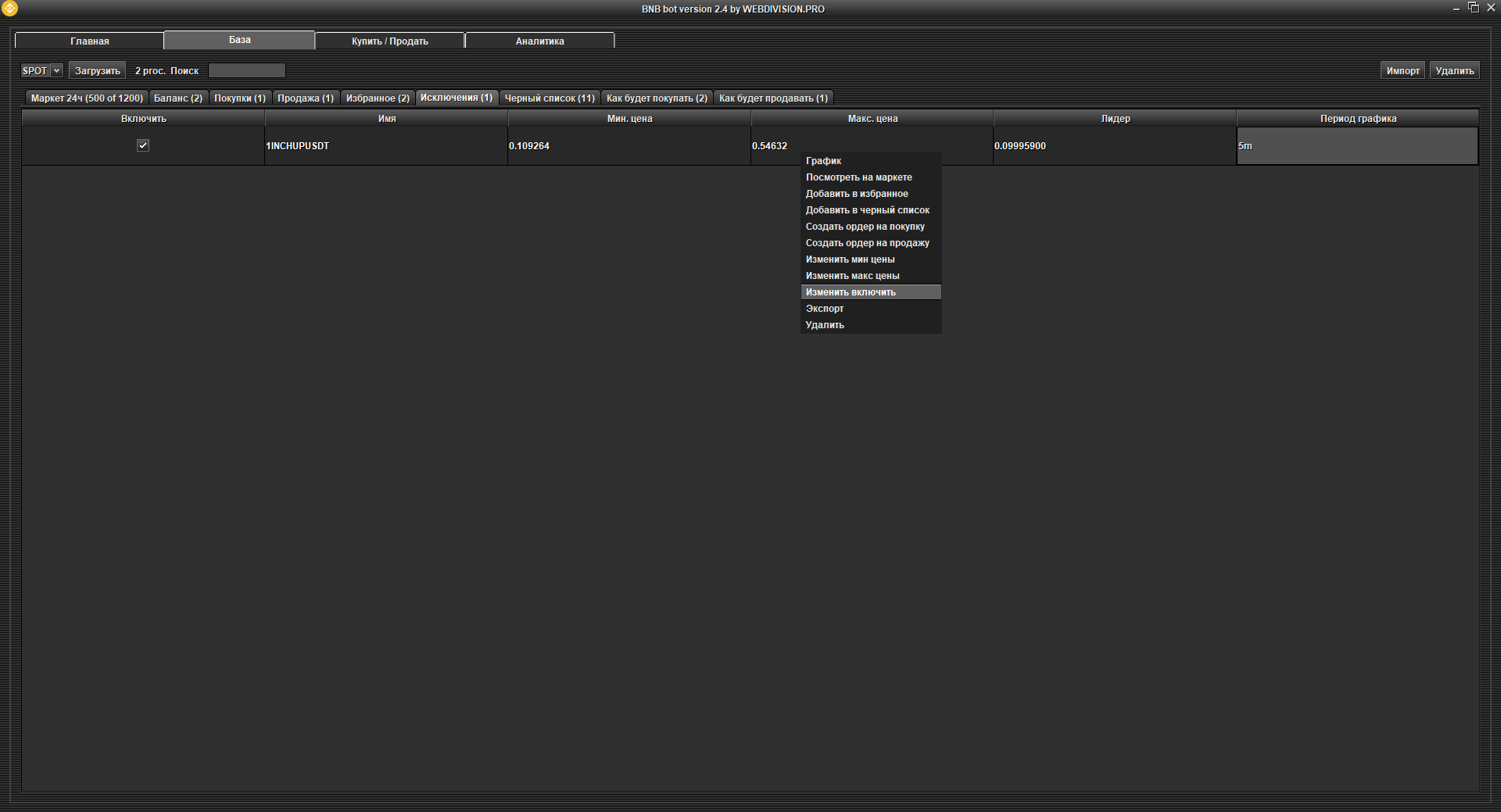Open the Черный список (11) tab
Image resolution: width=1501 pixels, height=812 pixels.
(550, 98)
